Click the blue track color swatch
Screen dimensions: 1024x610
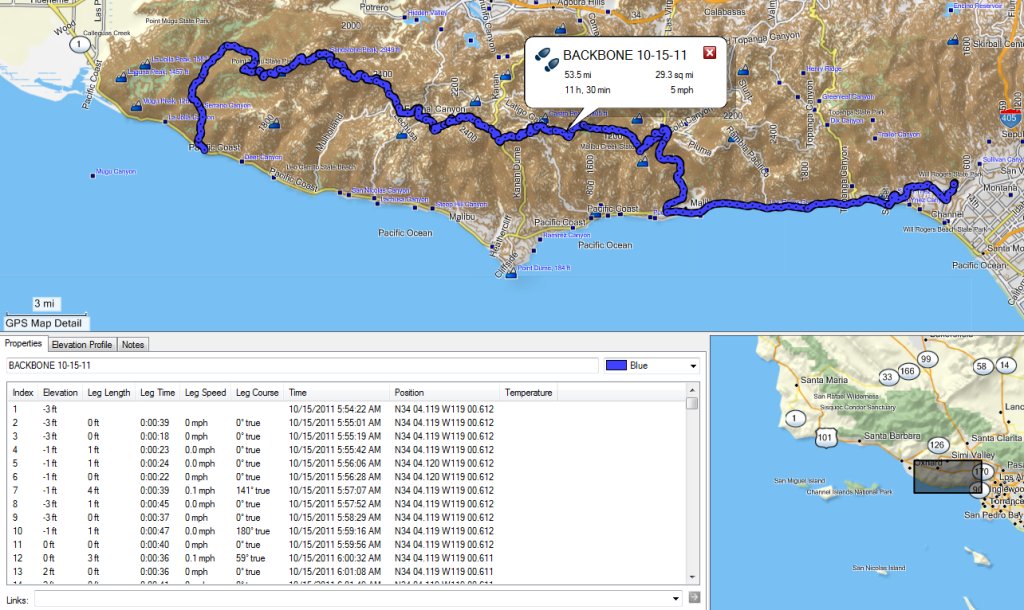pyautogui.click(x=616, y=366)
